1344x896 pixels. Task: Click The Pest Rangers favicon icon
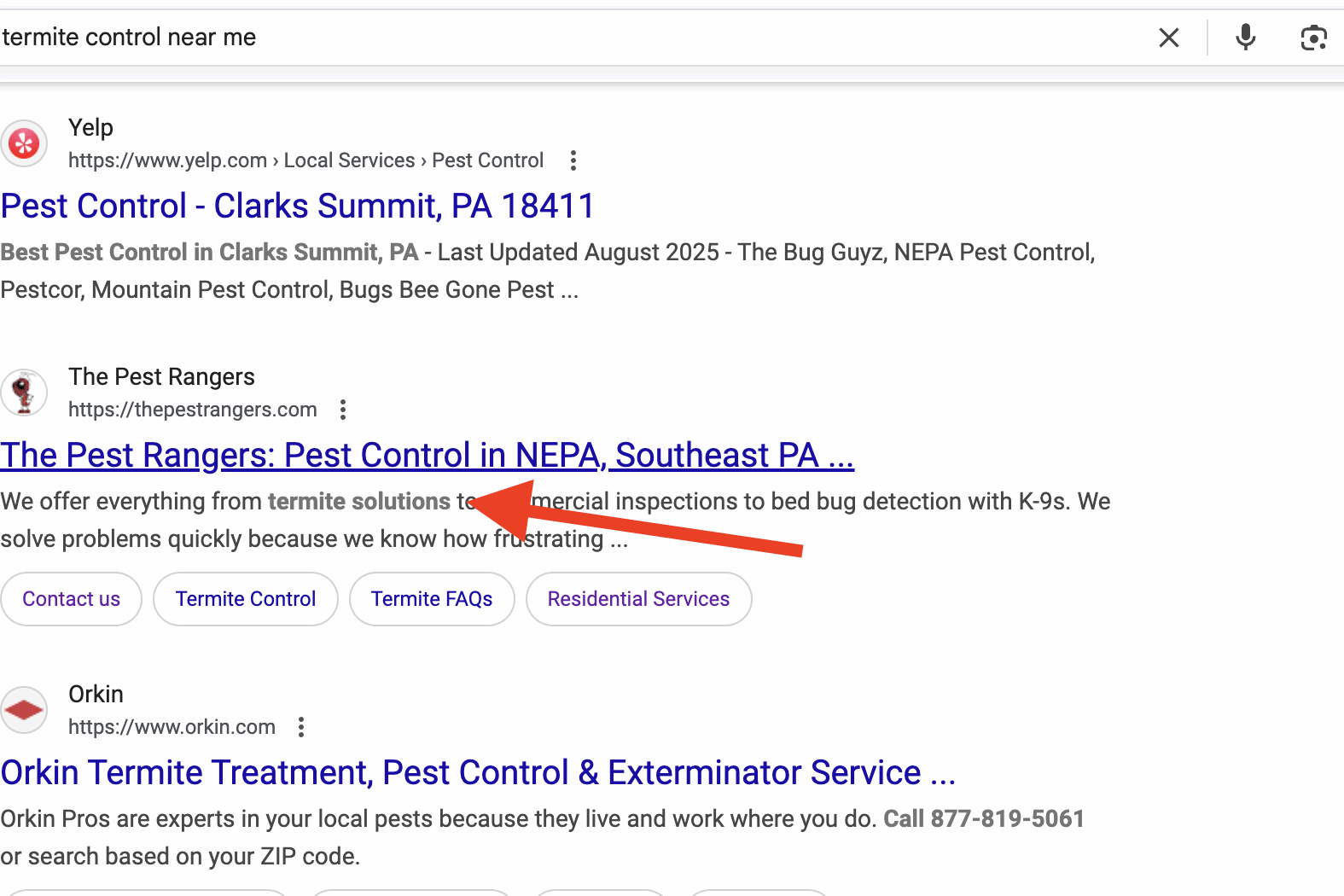pos(24,393)
